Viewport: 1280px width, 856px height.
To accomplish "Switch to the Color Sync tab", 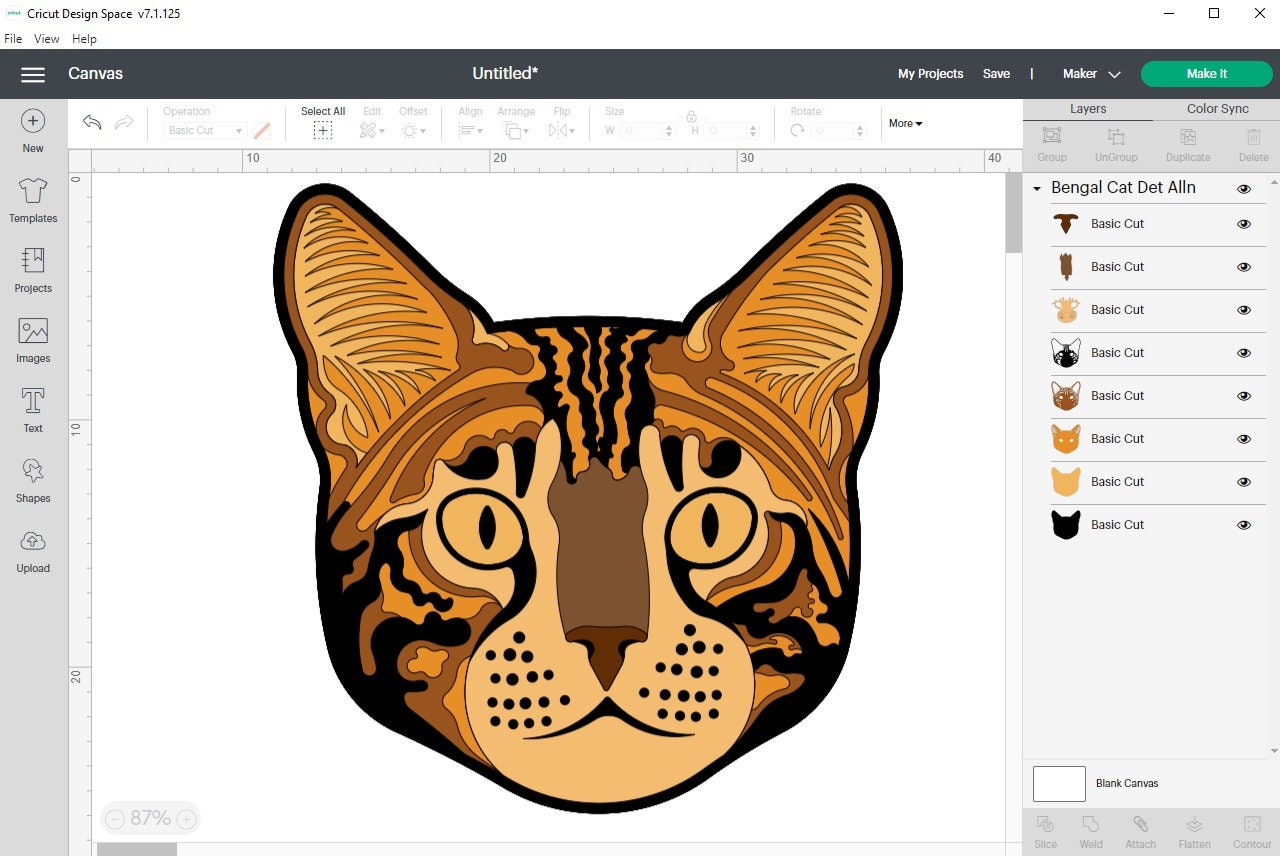I will click(x=1217, y=108).
